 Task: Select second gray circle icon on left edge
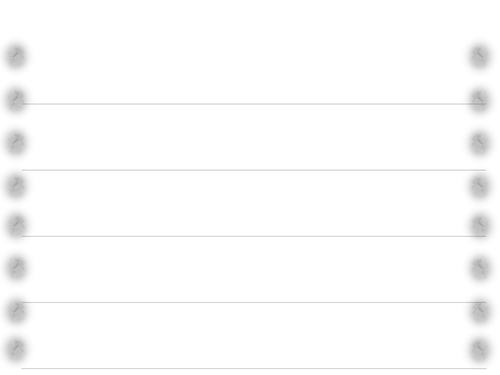[x=16, y=100]
